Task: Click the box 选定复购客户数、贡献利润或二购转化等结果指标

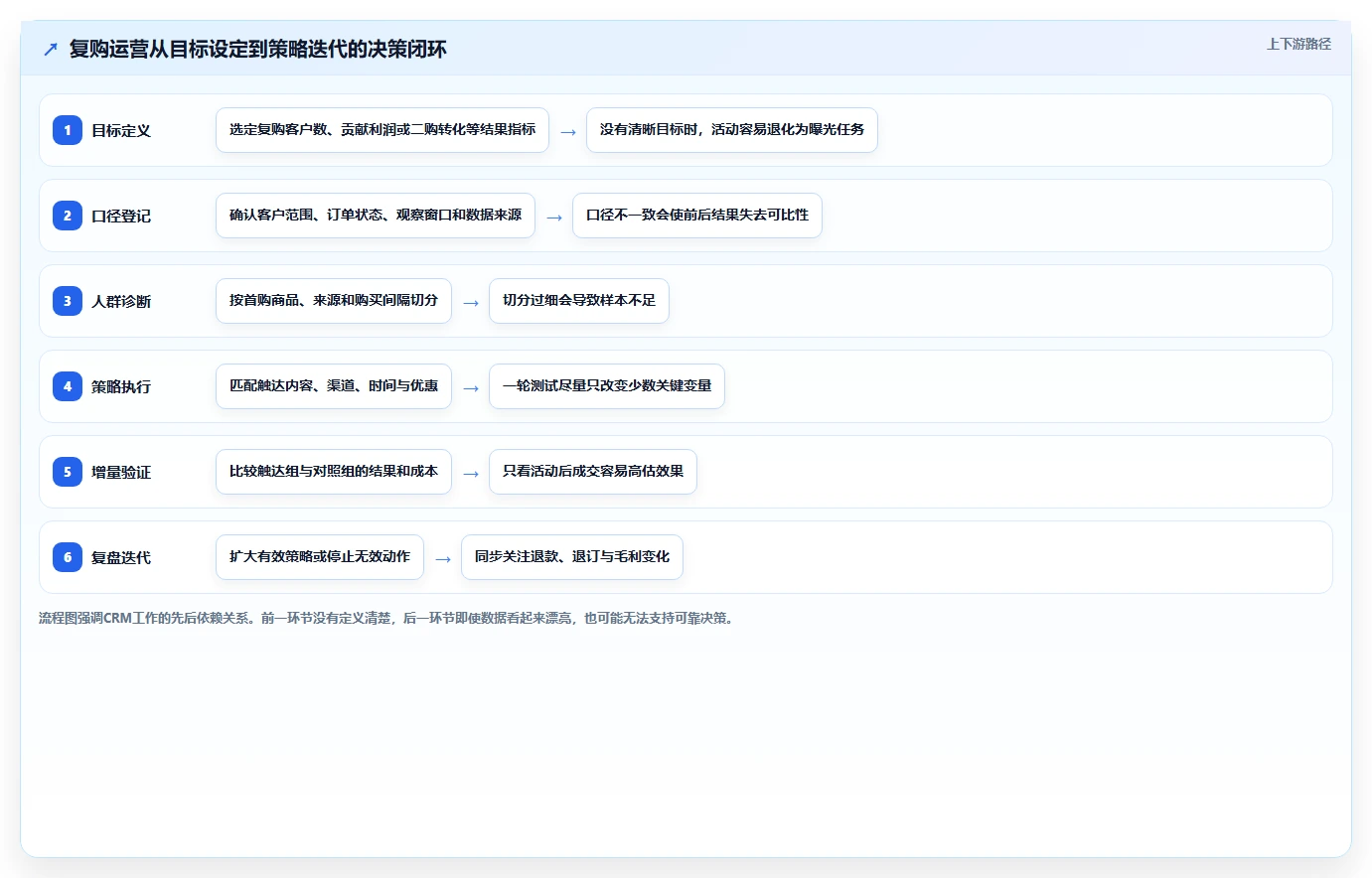Action: point(382,130)
